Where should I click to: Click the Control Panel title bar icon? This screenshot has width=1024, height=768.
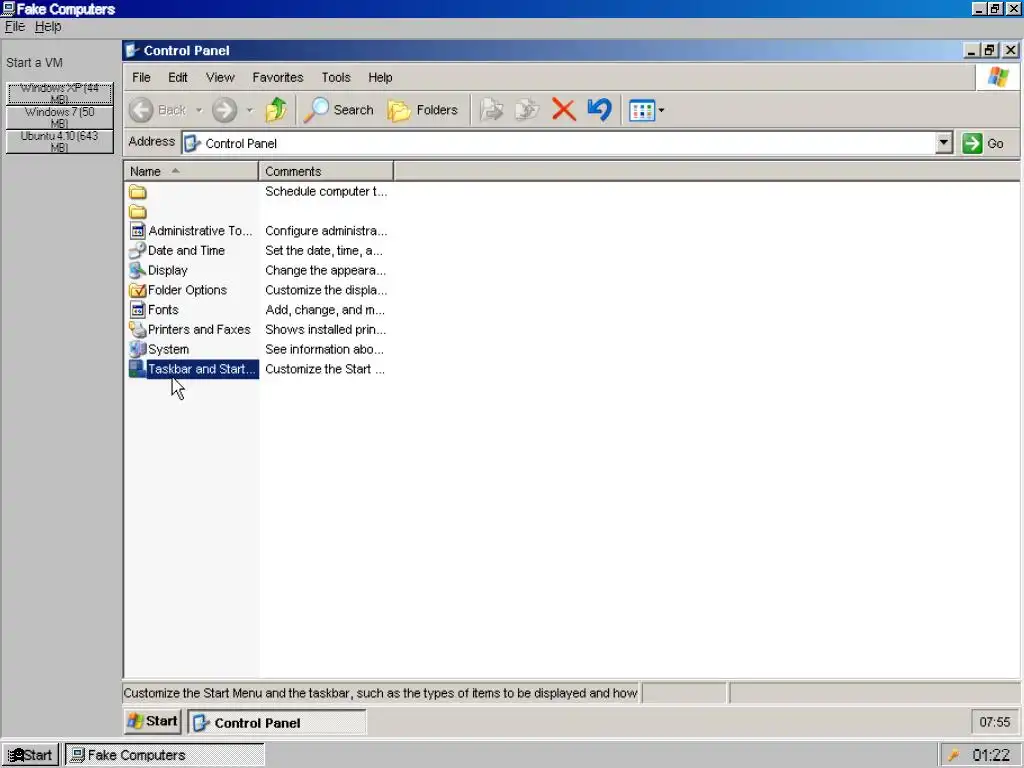pos(132,50)
